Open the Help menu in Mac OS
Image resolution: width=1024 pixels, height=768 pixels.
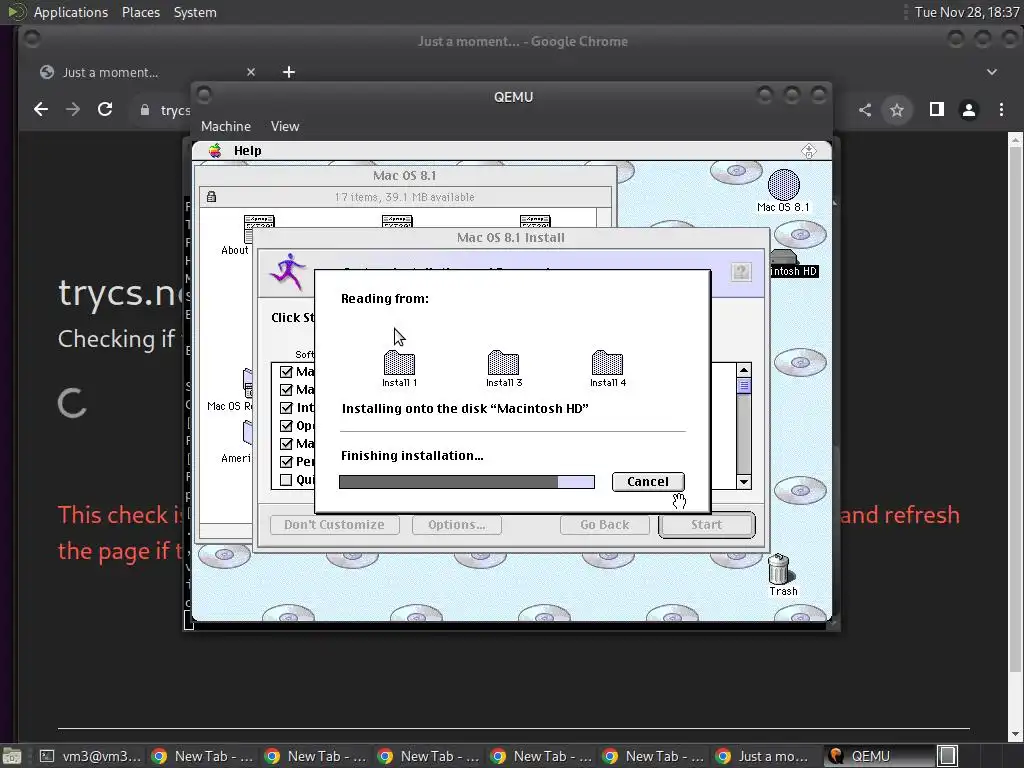click(x=248, y=151)
